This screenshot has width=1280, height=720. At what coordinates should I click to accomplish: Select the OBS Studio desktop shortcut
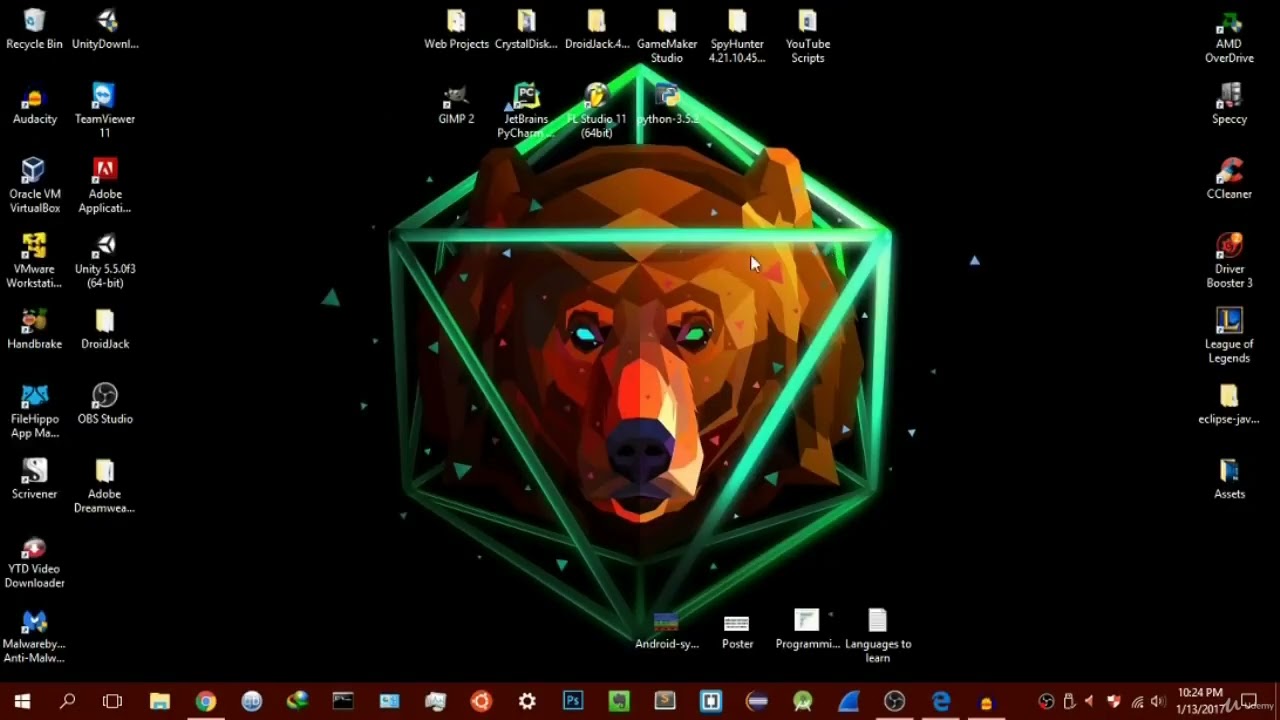tap(105, 404)
